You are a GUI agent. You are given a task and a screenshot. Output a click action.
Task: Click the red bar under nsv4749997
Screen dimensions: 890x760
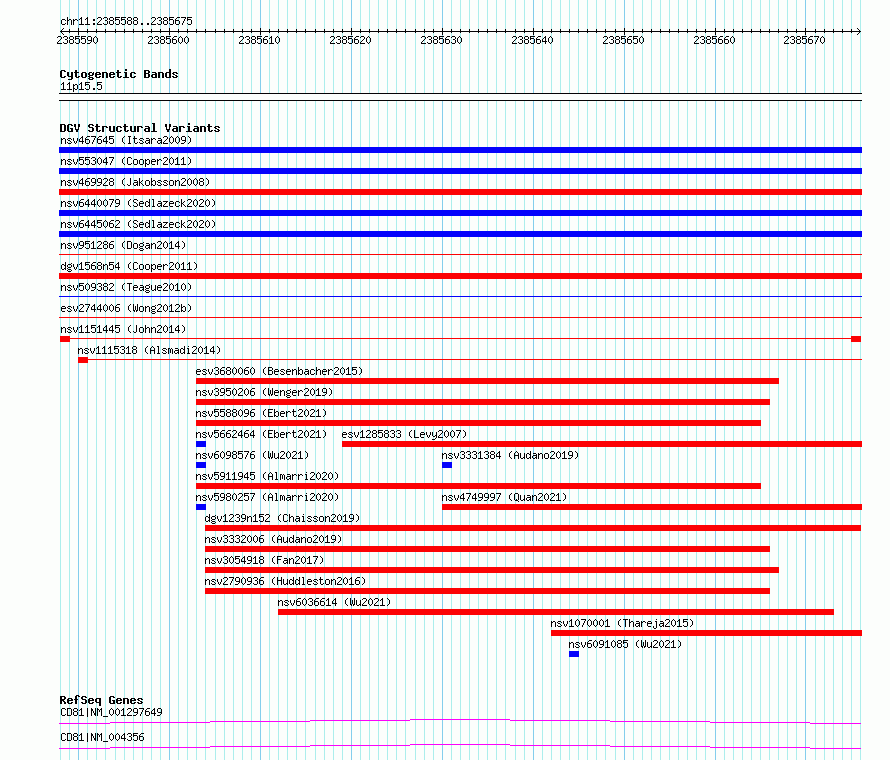click(x=652, y=507)
